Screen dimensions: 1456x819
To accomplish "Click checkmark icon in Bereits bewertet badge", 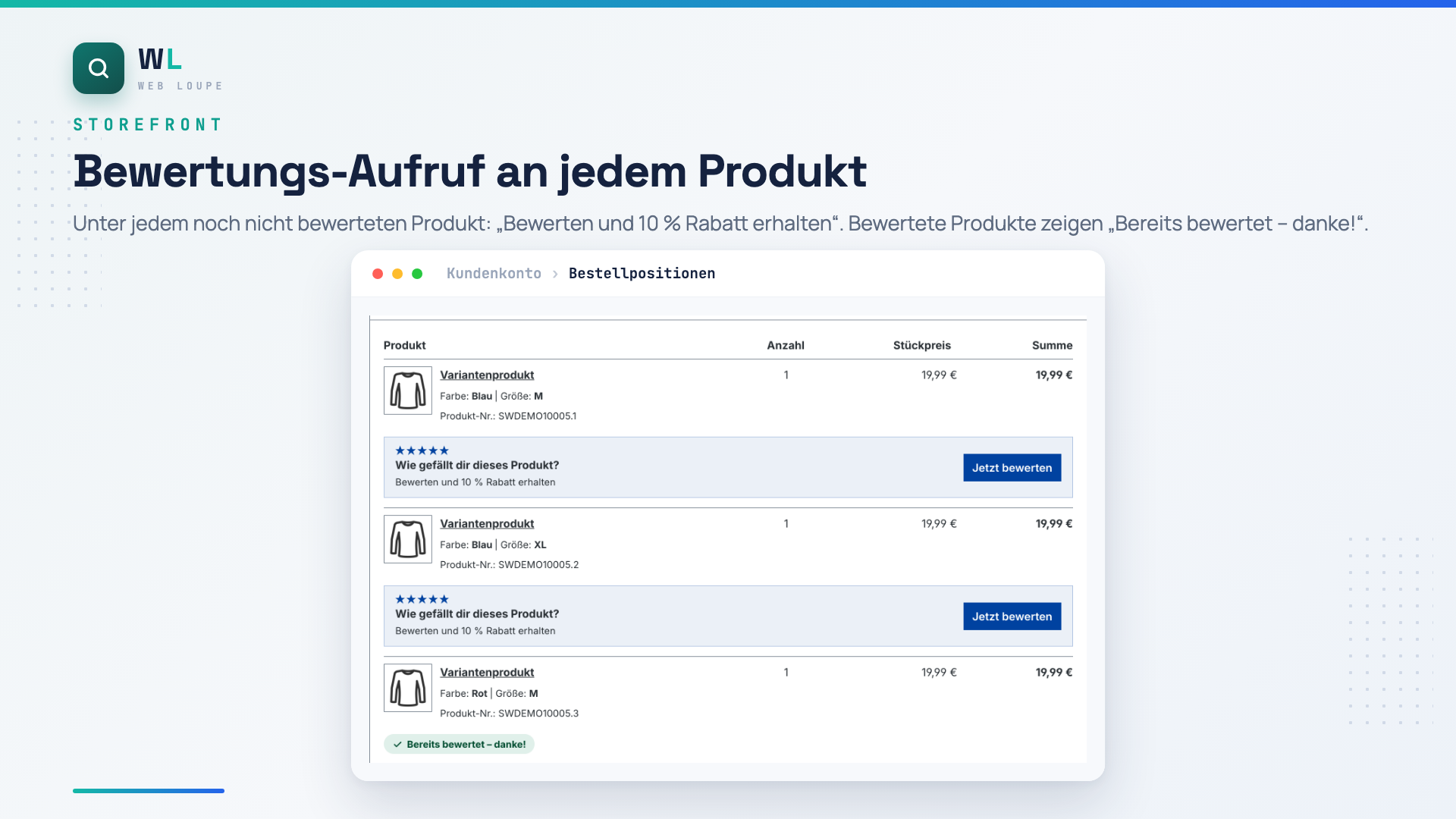I will [397, 744].
